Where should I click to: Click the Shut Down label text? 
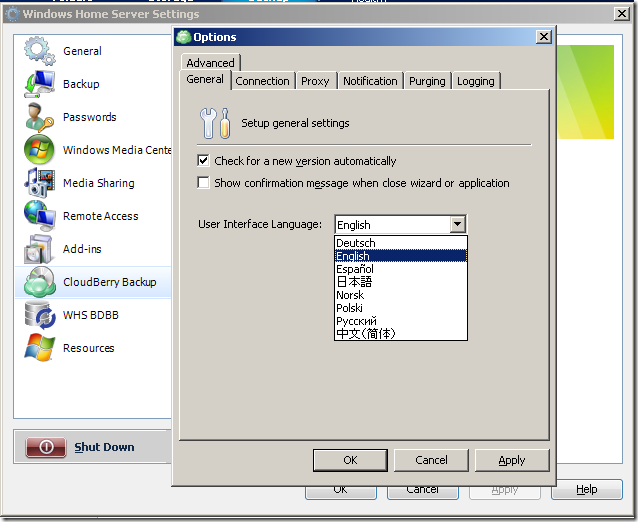(x=104, y=447)
